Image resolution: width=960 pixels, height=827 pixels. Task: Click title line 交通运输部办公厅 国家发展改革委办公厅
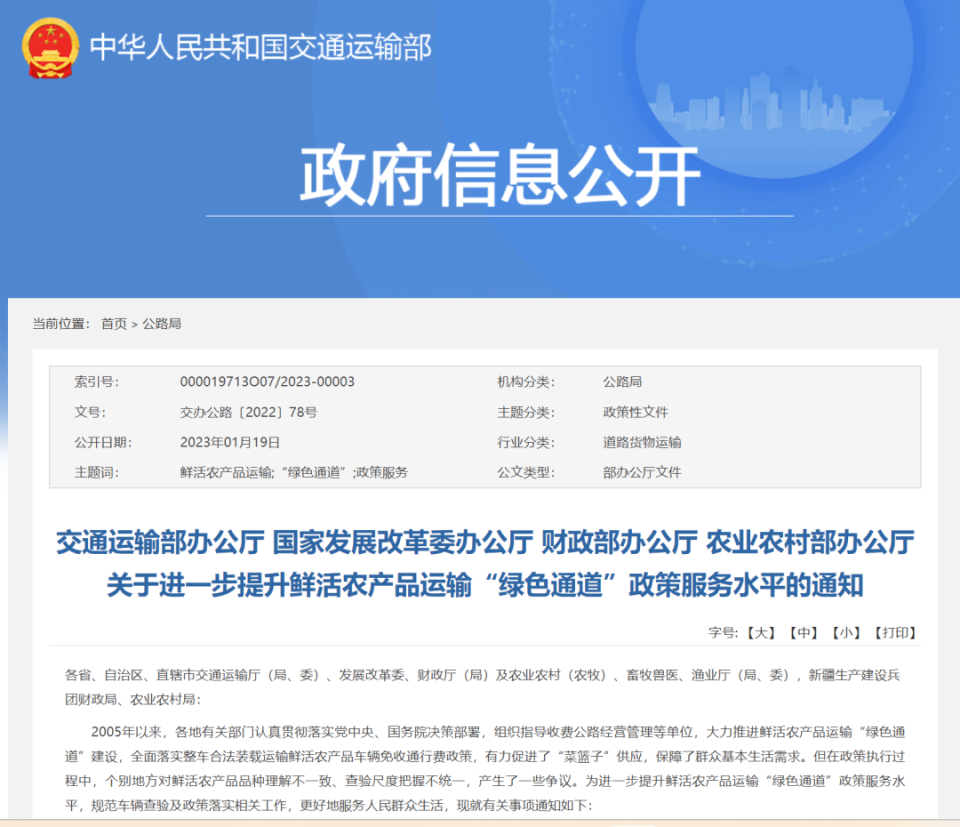tap(295, 542)
